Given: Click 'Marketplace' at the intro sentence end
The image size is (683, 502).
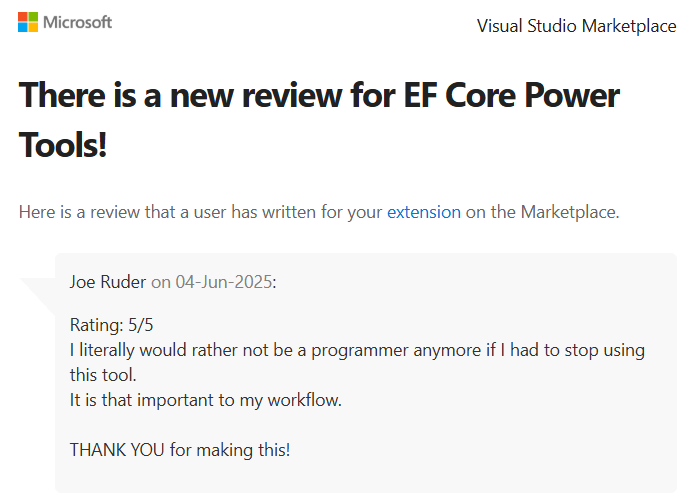Looking at the screenshot, I should [x=570, y=212].
